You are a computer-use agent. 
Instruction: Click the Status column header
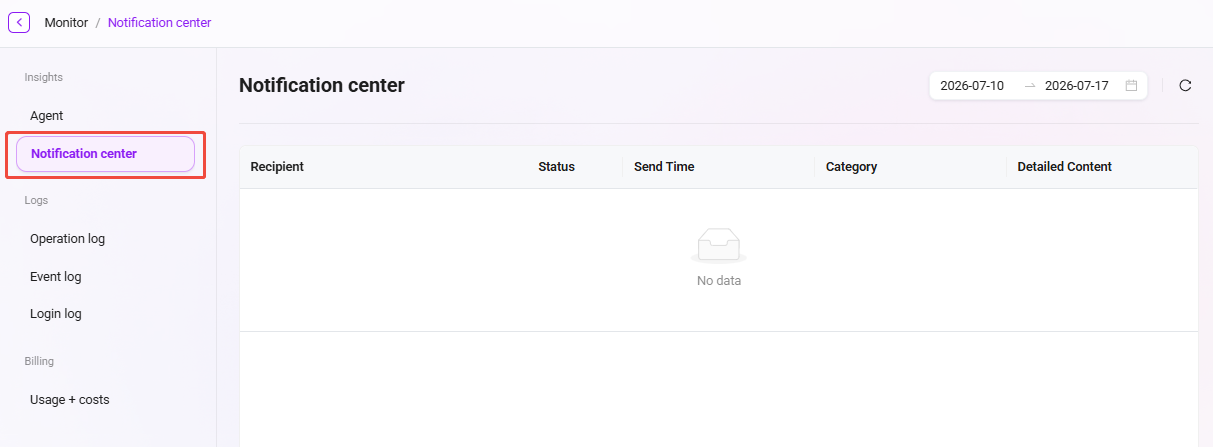(x=556, y=167)
